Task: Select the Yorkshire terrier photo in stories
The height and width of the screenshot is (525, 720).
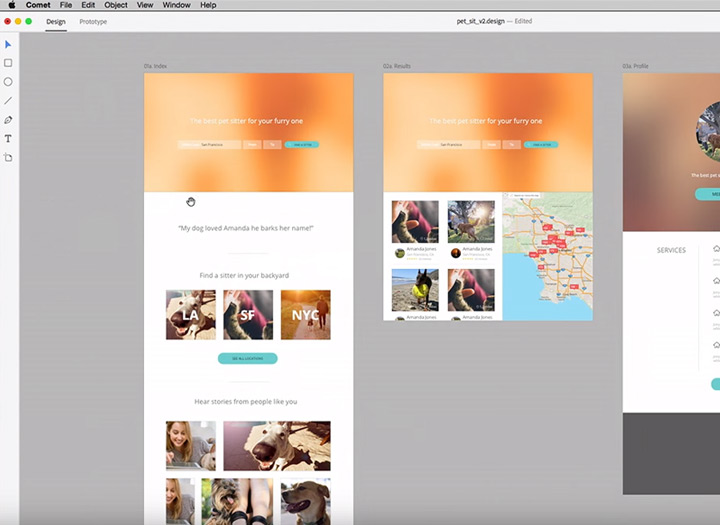Action: click(237, 501)
